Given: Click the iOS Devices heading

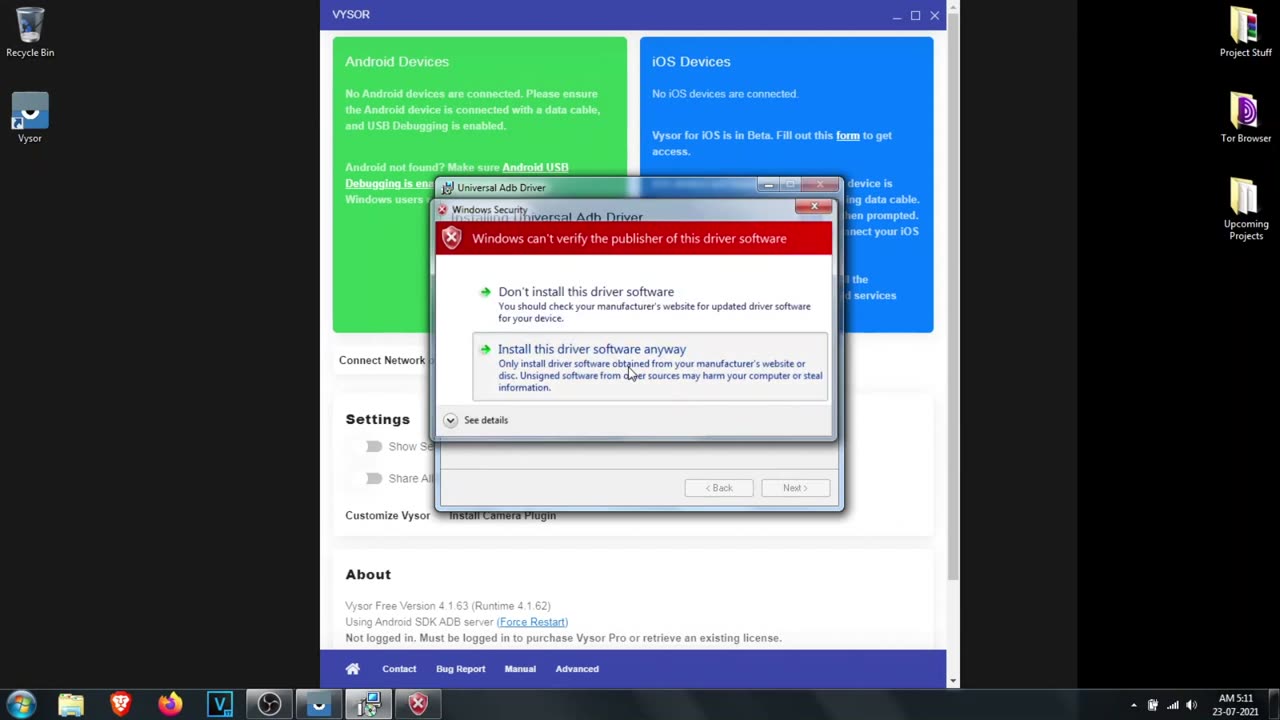Looking at the screenshot, I should (691, 61).
